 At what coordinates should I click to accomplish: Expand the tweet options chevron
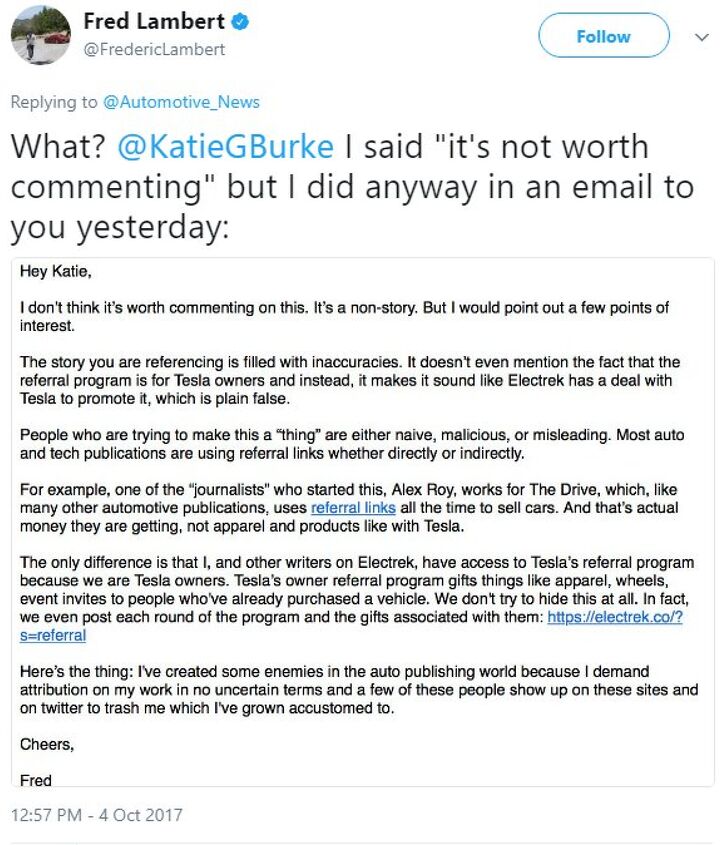click(x=701, y=36)
